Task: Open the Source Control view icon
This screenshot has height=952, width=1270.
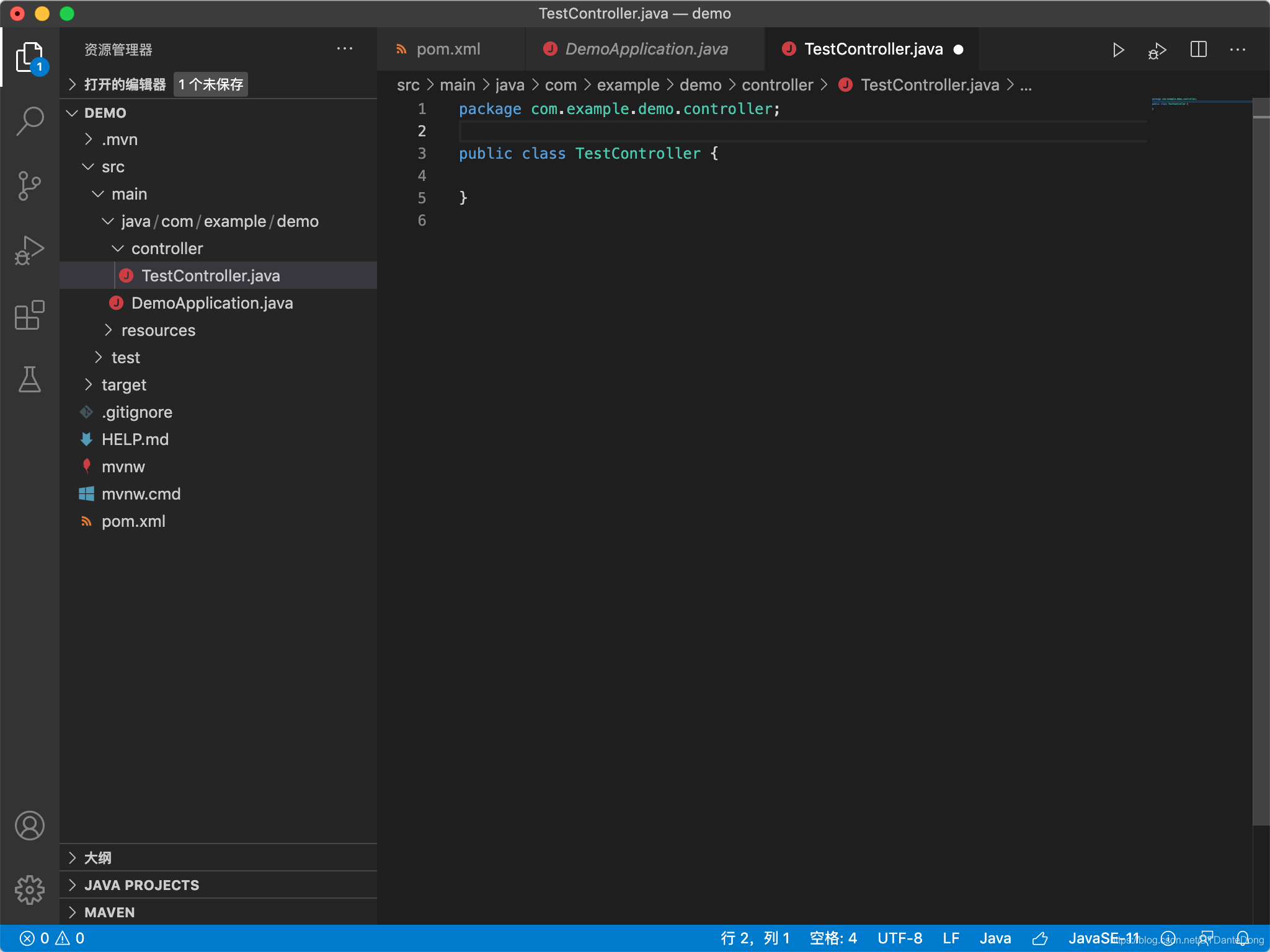Action: click(x=30, y=186)
